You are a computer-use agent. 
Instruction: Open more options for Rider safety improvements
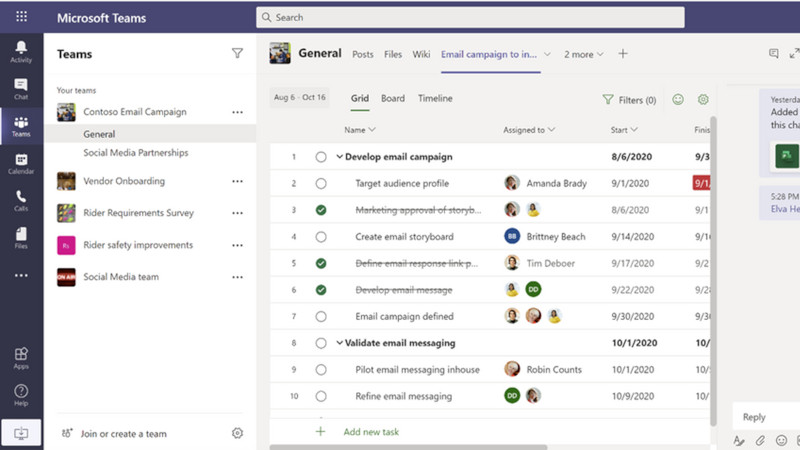pos(237,245)
